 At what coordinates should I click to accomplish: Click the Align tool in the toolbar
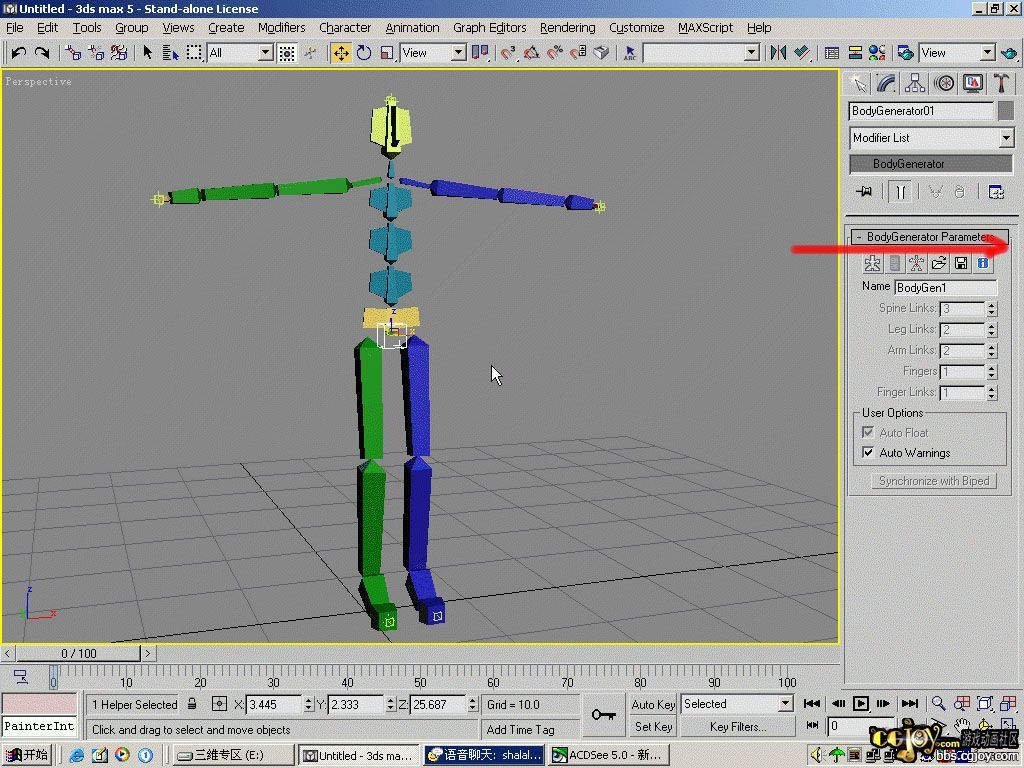click(x=802, y=53)
